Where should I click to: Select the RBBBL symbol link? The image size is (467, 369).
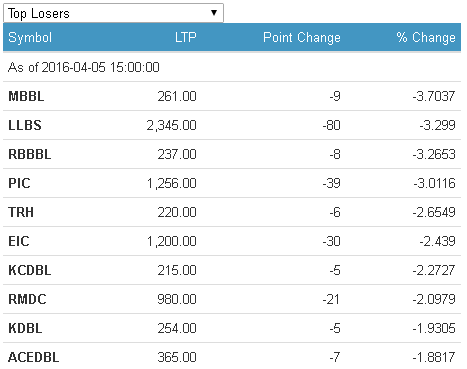point(30,154)
